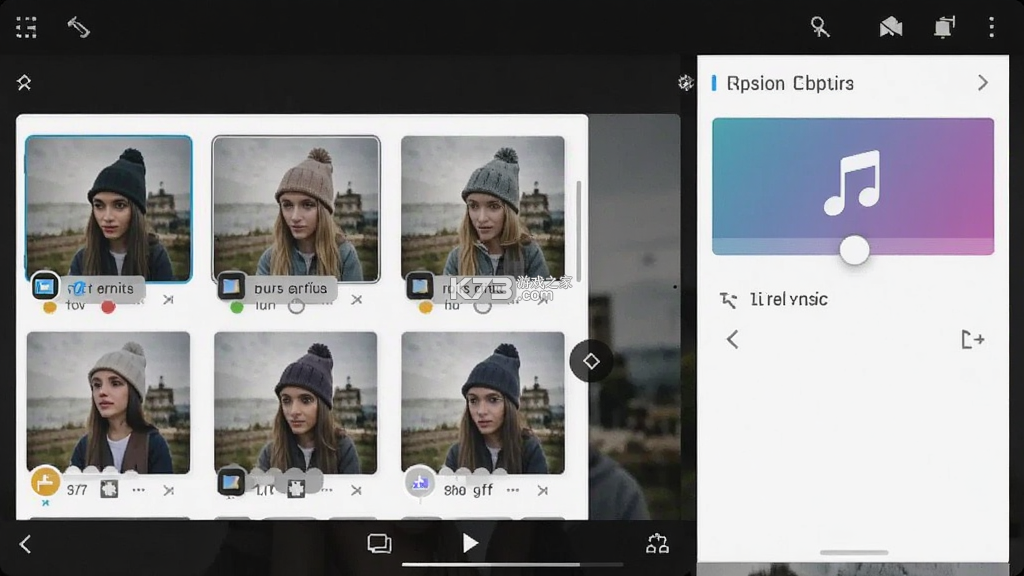Screen dimensions: 1024x576
Task: Open the three dots menu beside 3/7
Action: tap(138, 490)
